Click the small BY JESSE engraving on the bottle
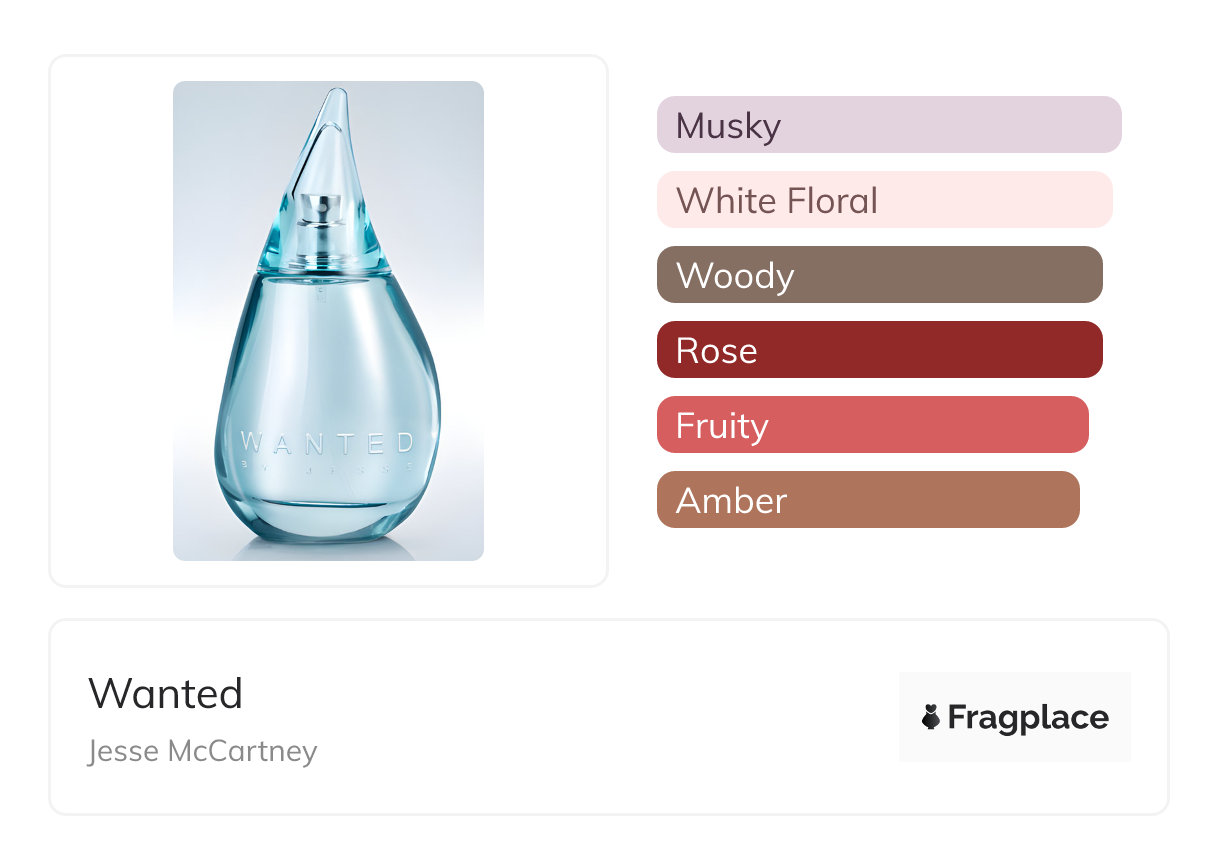1218x864 pixels. 327,465
